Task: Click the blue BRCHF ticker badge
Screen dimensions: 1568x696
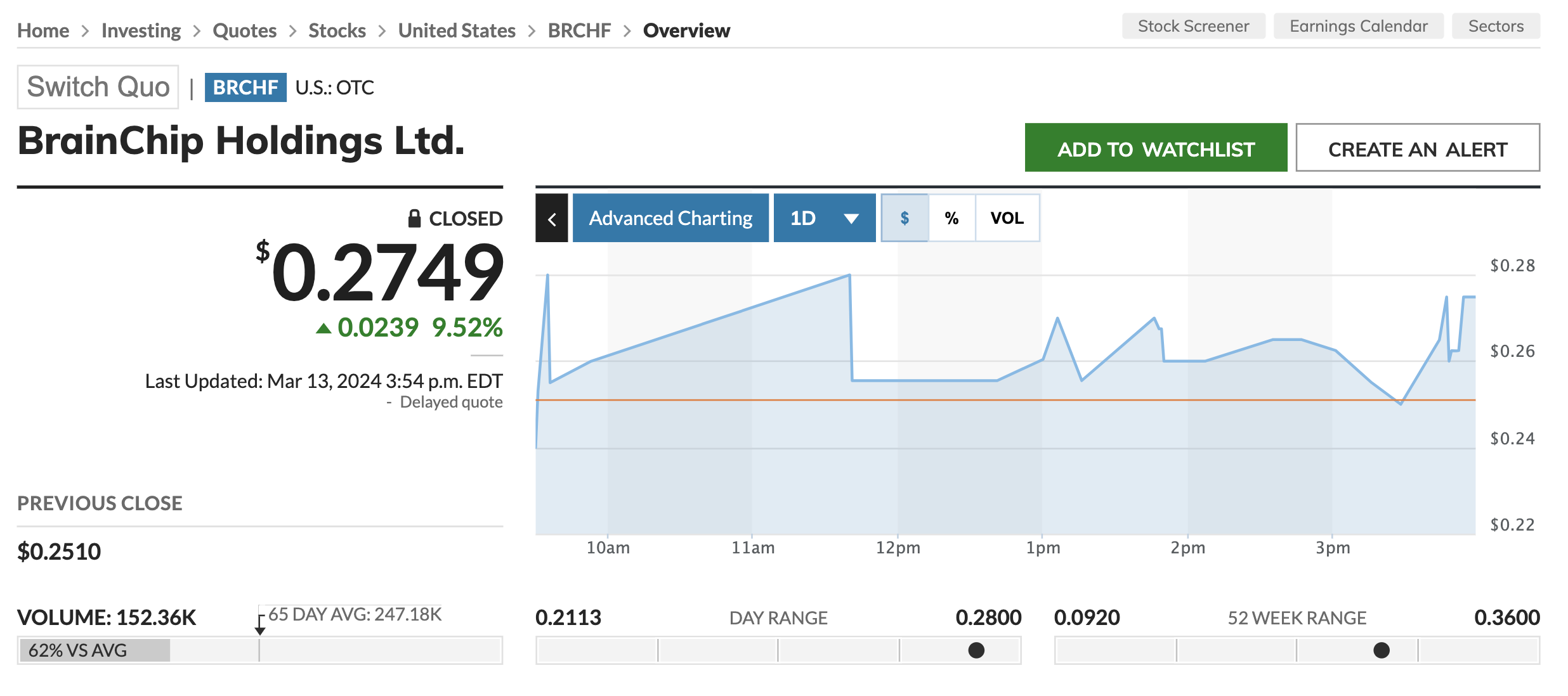Action: click(x=245, y=87)
